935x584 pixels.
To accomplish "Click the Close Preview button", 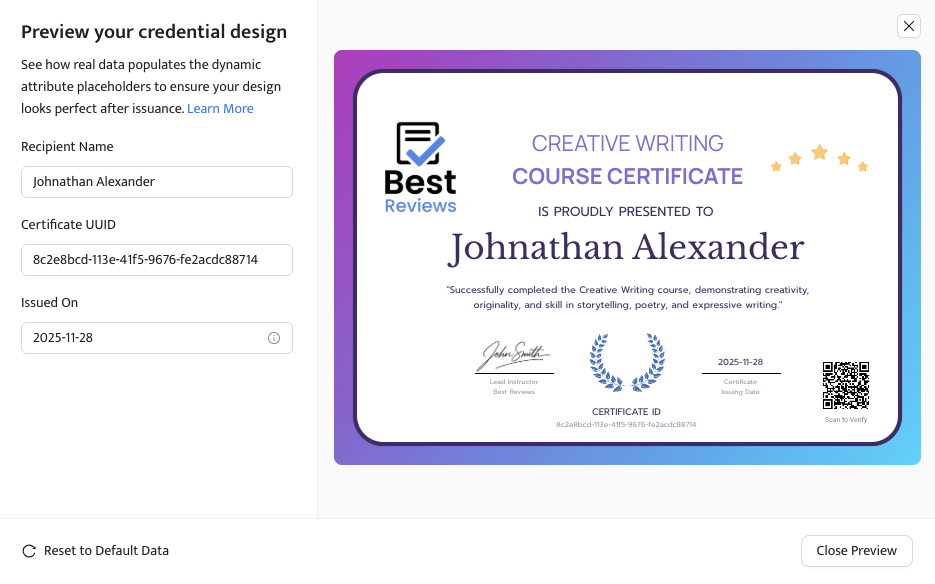I will (856, 550).
